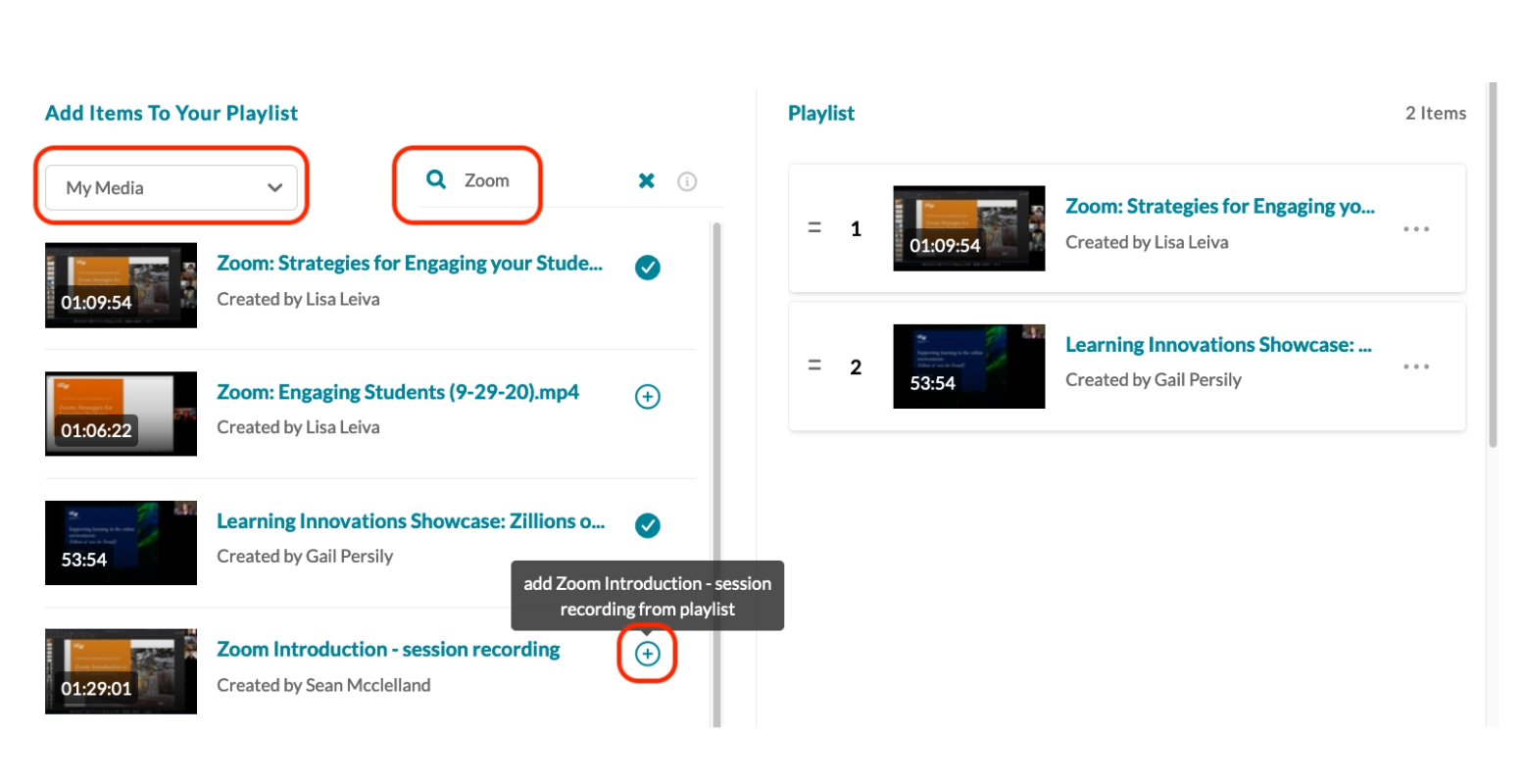
Task: Click Learning Innovations Showcase title in playlist
Action: [1218, 345]
